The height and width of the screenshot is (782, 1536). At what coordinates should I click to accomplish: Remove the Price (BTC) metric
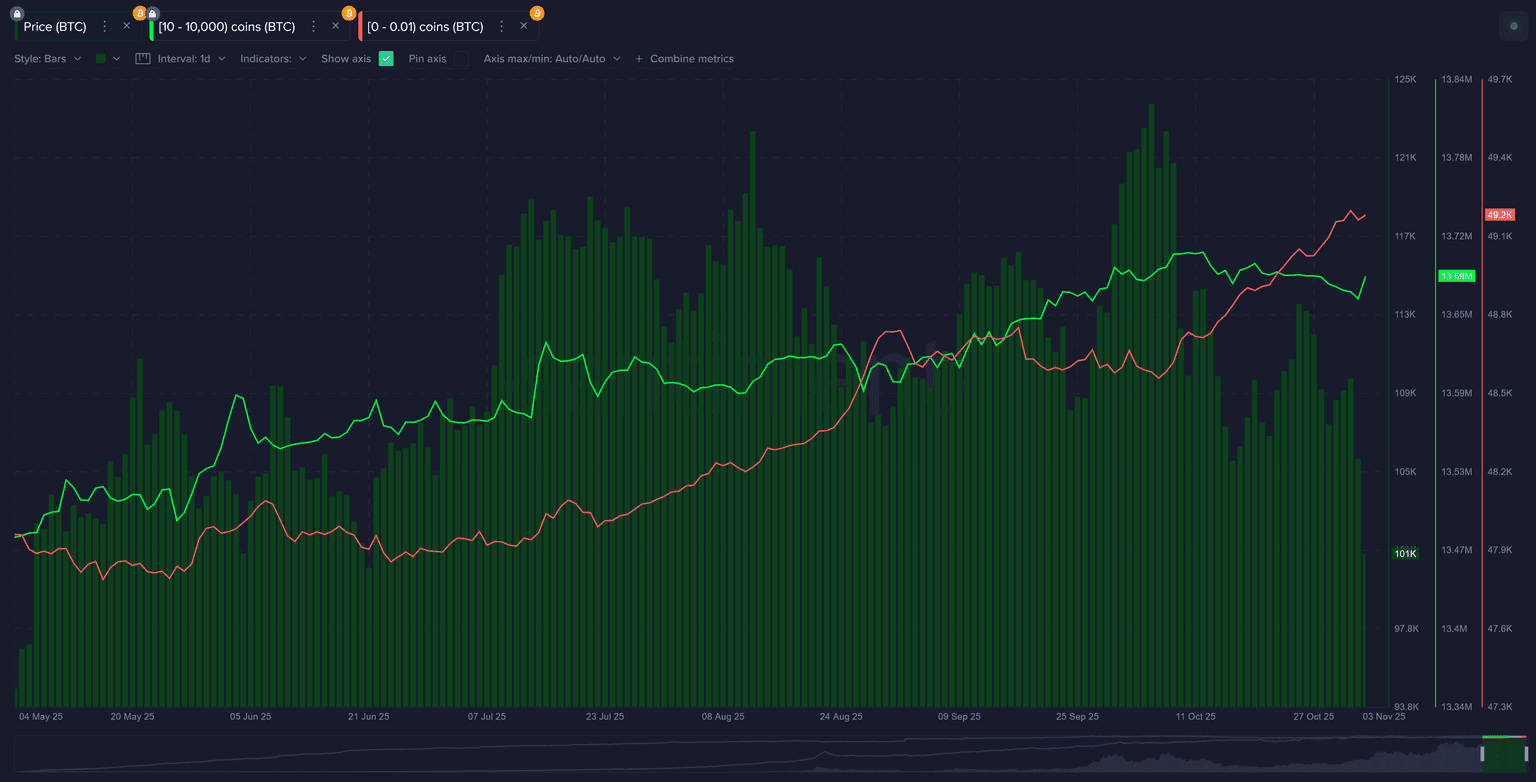[x=126, y=26]
